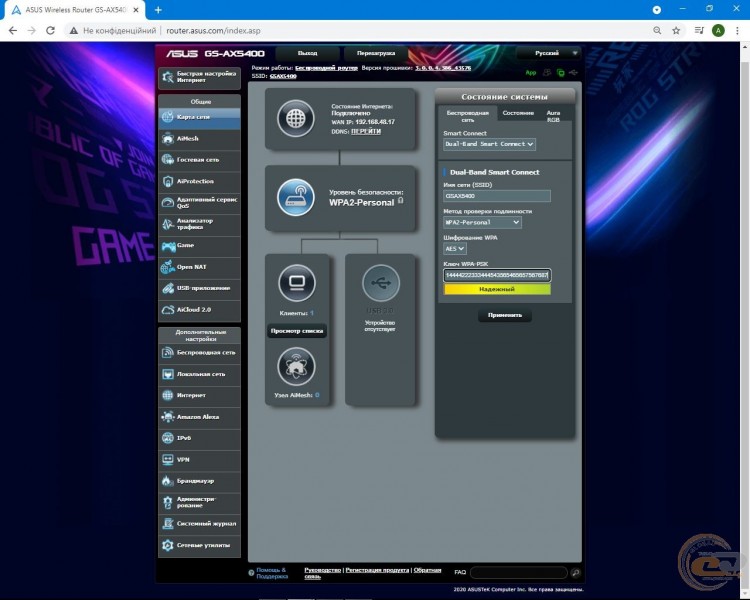
Task: Follow the DDNS ПЕРЕЙТИ link
Action: pos(366,132)
